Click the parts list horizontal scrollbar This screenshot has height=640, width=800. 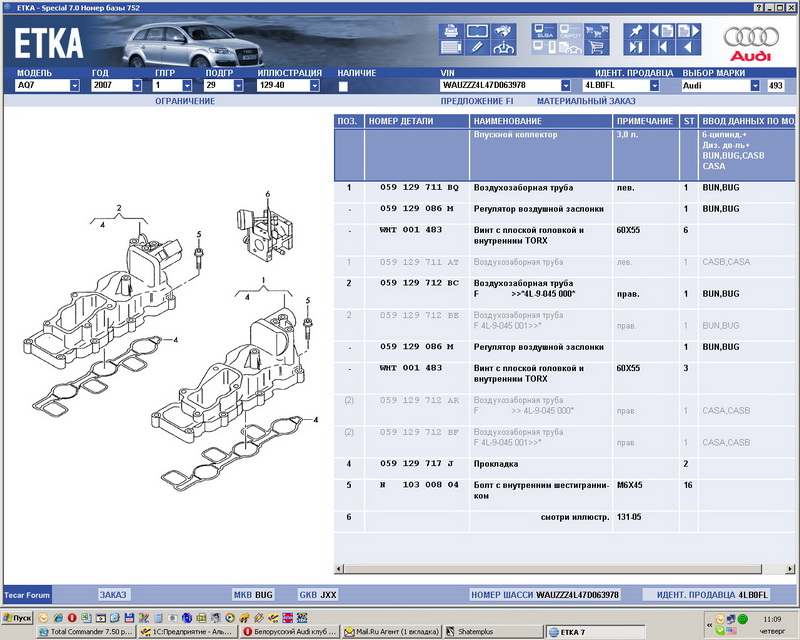point(564,569)
